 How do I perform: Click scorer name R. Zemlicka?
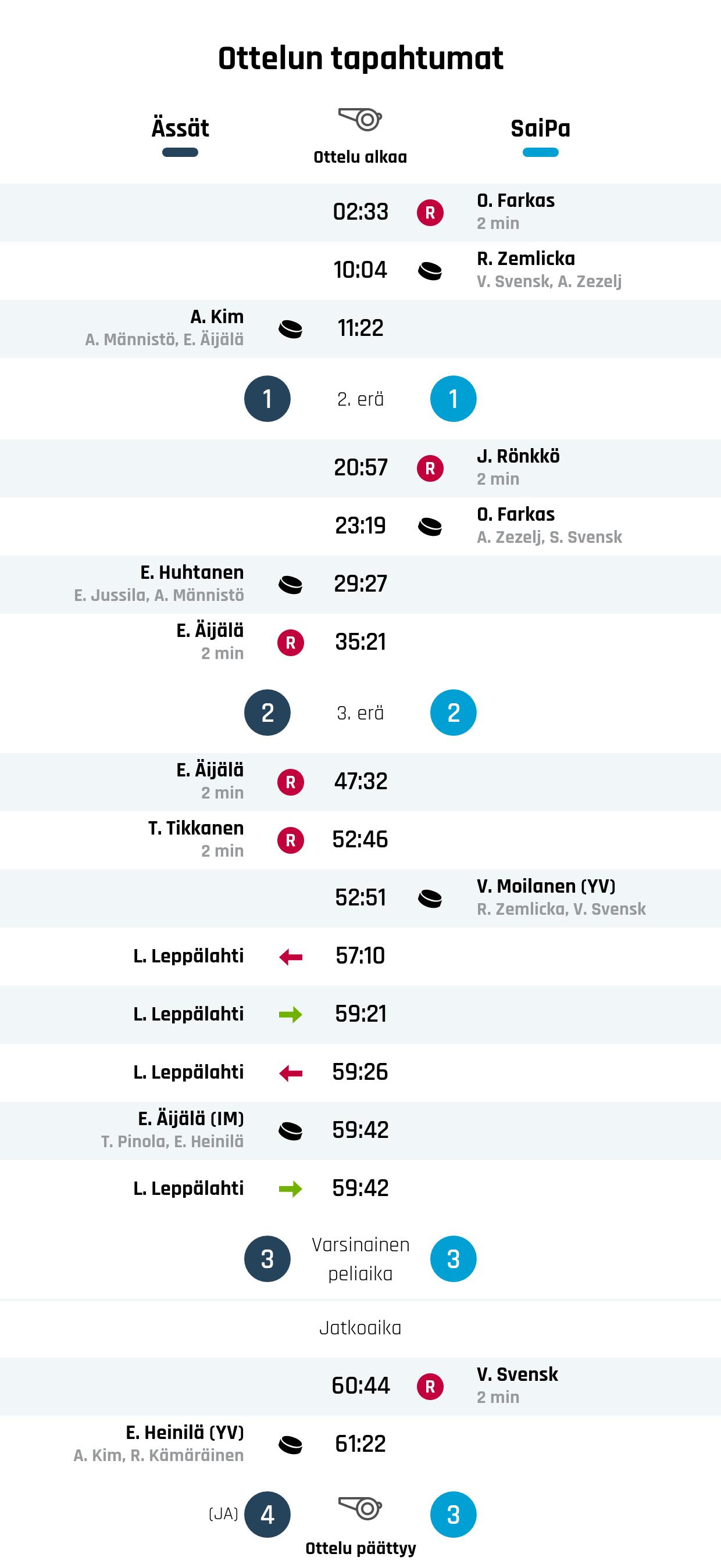pos(526,259)
